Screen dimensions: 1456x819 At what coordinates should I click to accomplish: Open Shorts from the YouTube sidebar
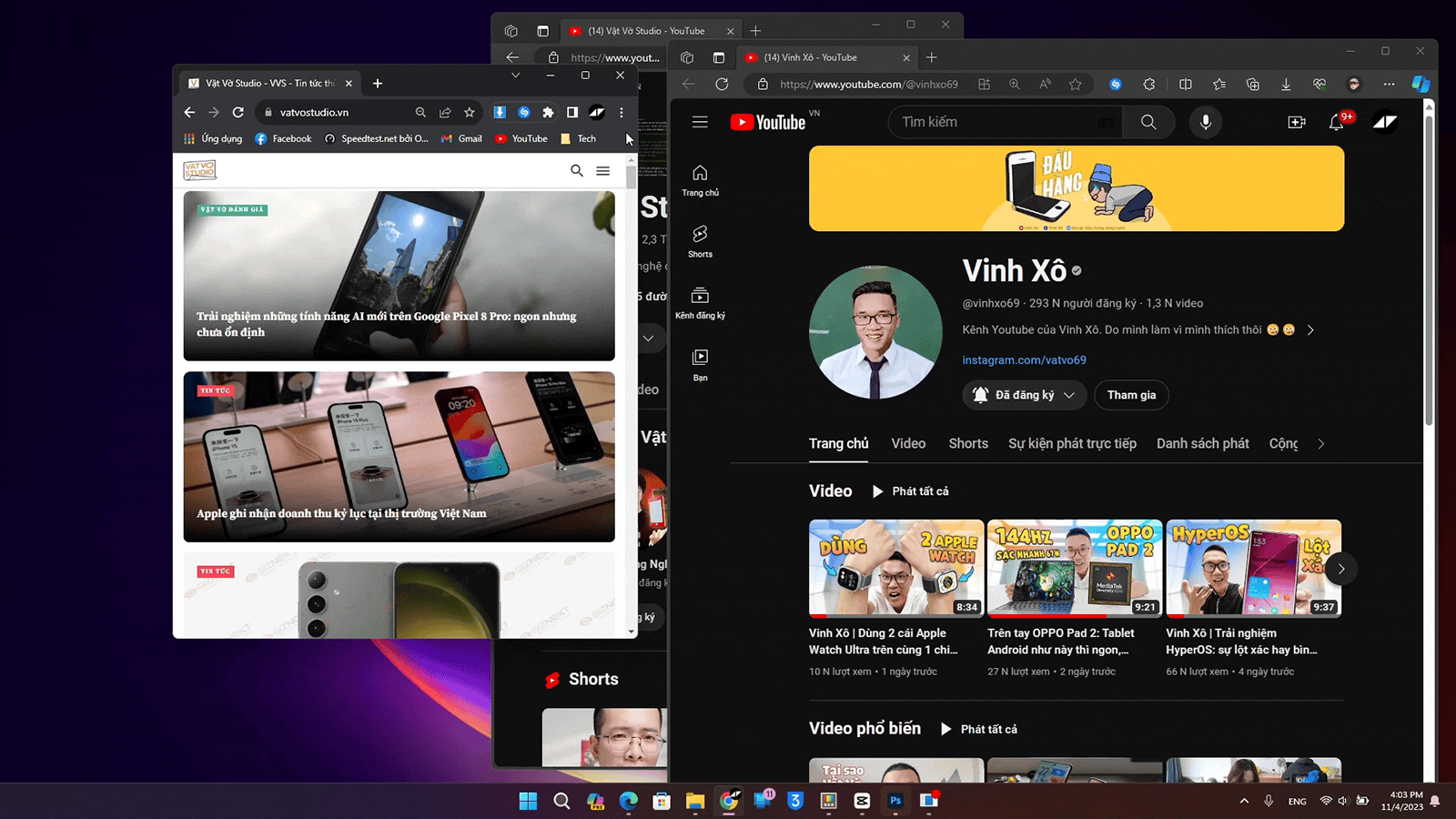pyautogui.click(x=700, y=242)
